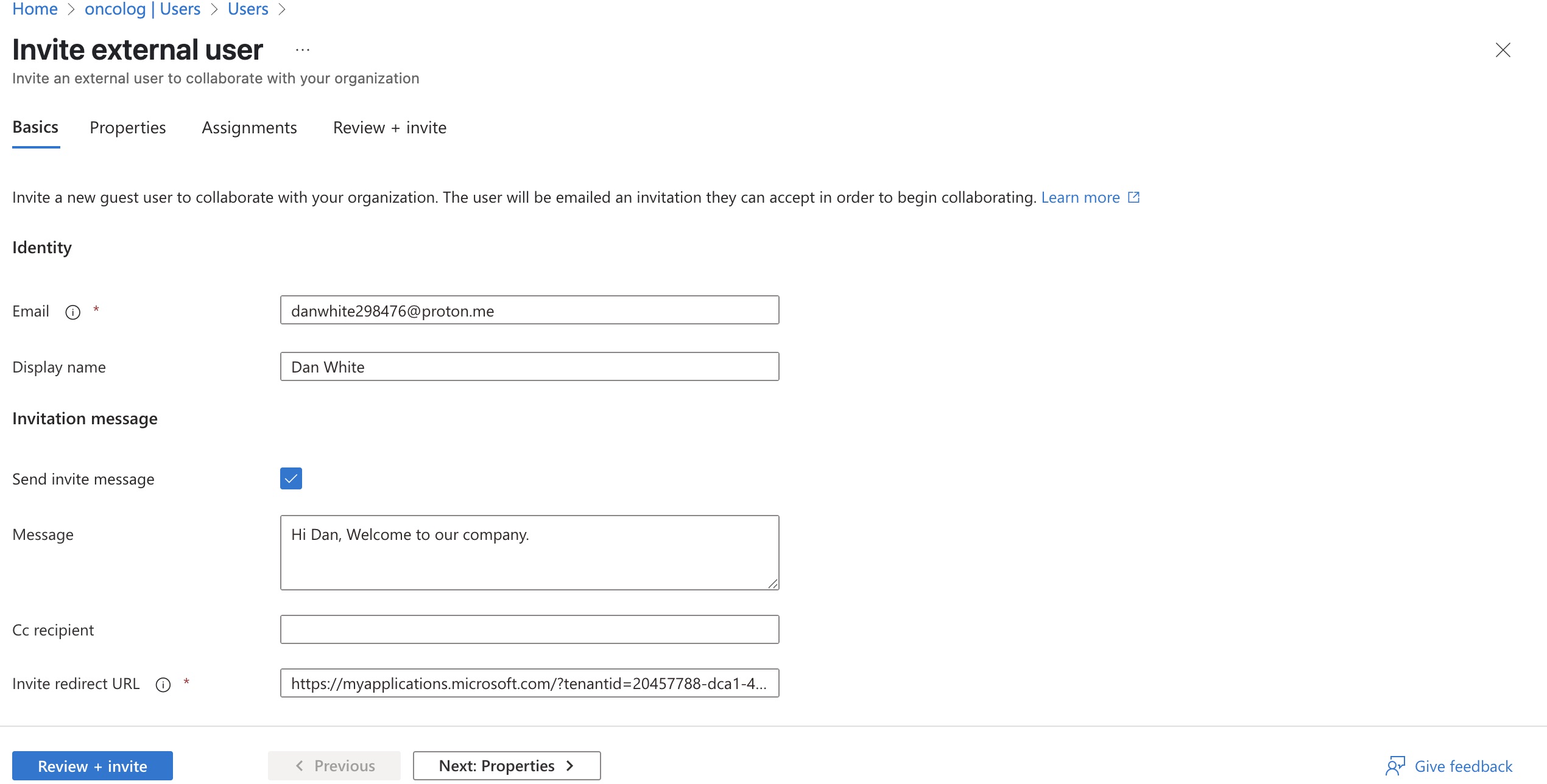This screenshot has width=1547, height=784.
Task: Uncheck Send invite message checkbox
Action: click(x=291, y=478)
